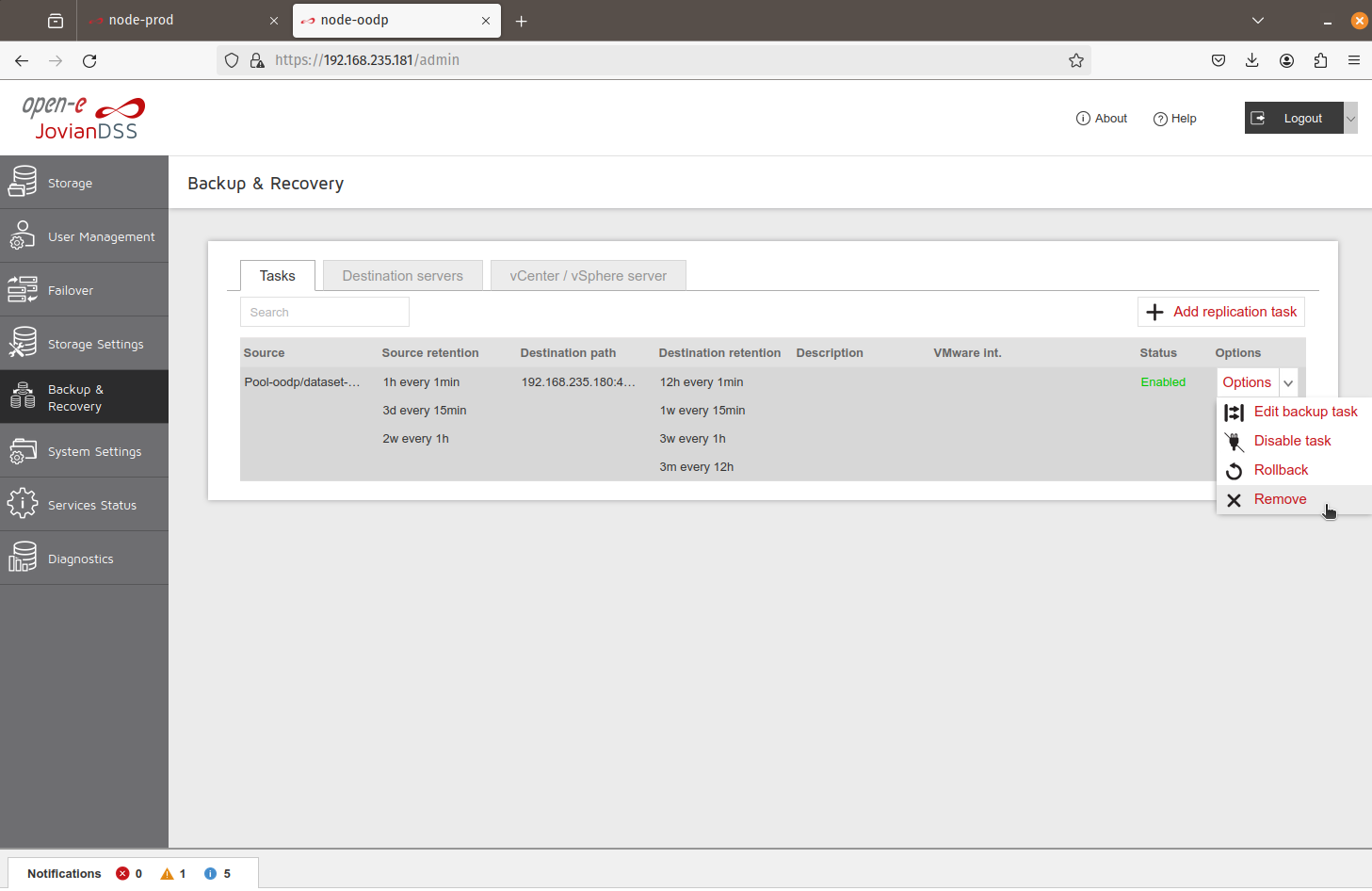Bookmark this page with star icon
Image resolution: width=1372 pixels, height=891 pixels.
(1076, 60)
